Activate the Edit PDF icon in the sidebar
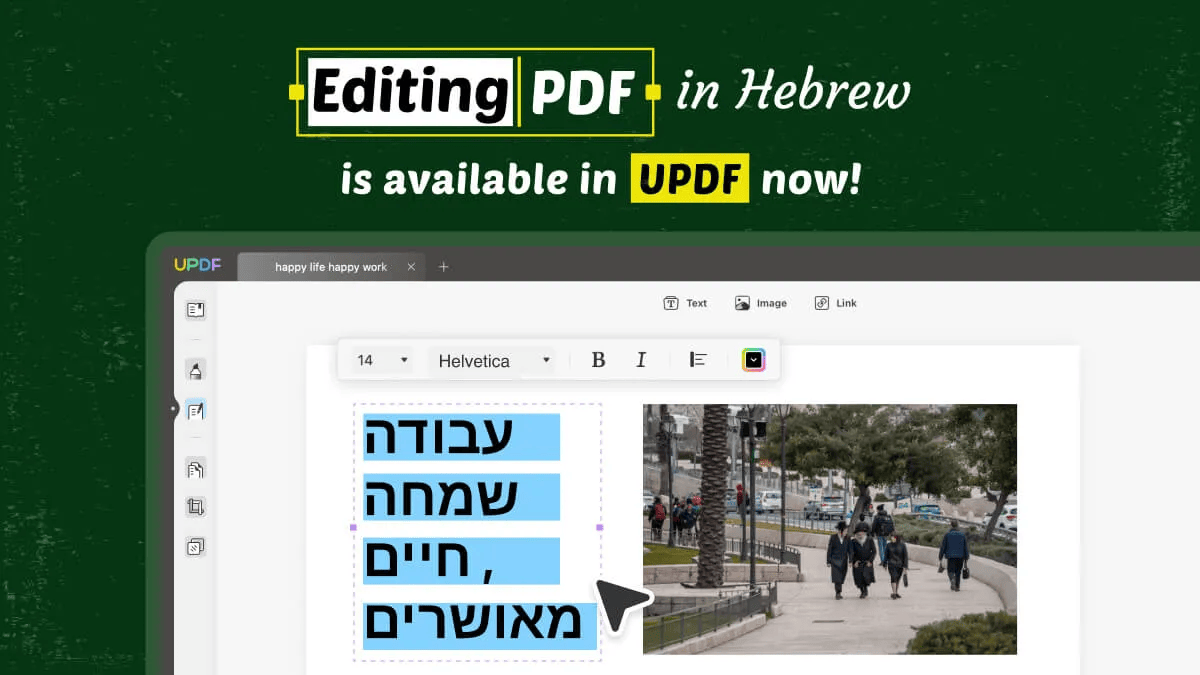Screen dimensions: 1200x675 pyautogui.click(x=195, y=410)
